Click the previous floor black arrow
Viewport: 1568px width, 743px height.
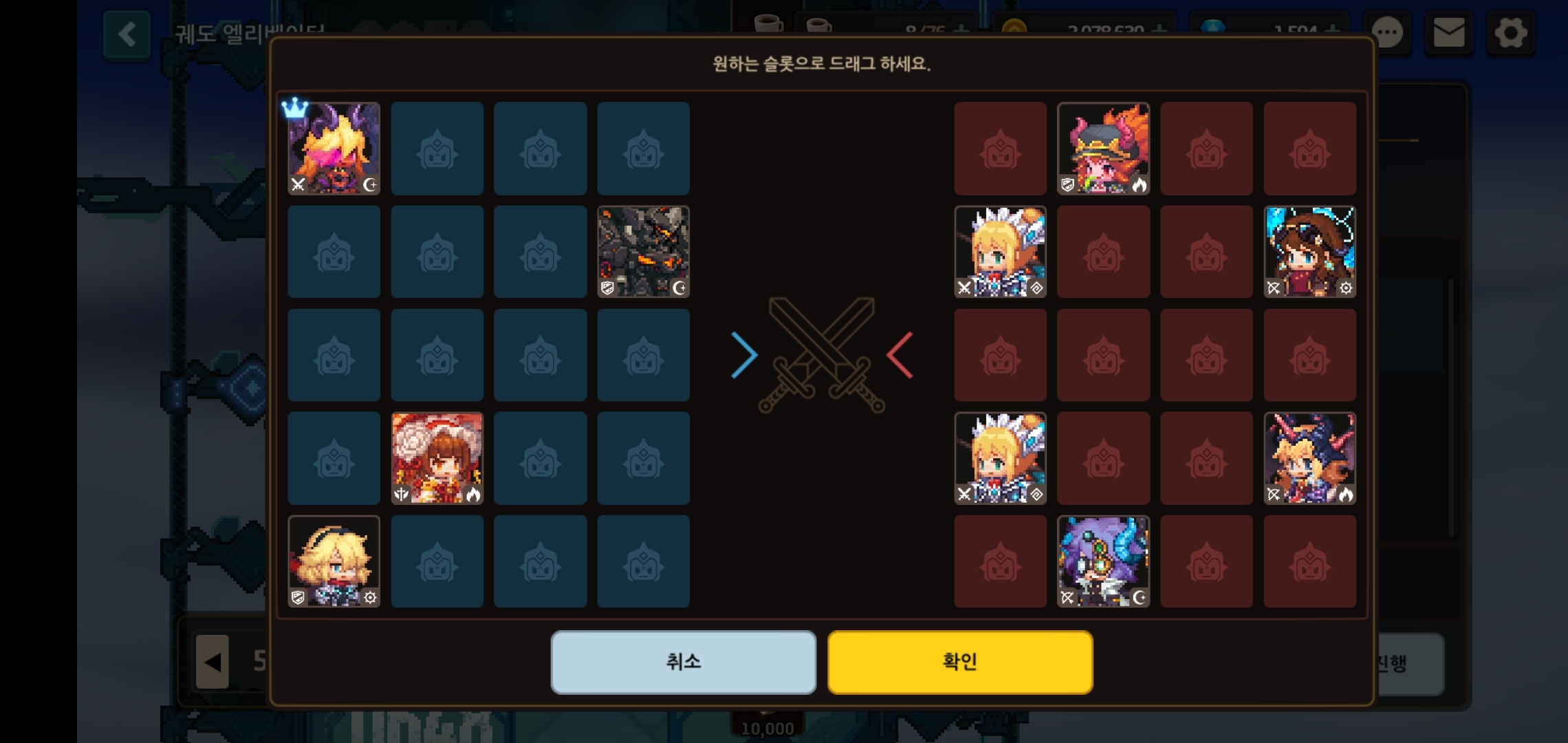click(x=213, y=662)
